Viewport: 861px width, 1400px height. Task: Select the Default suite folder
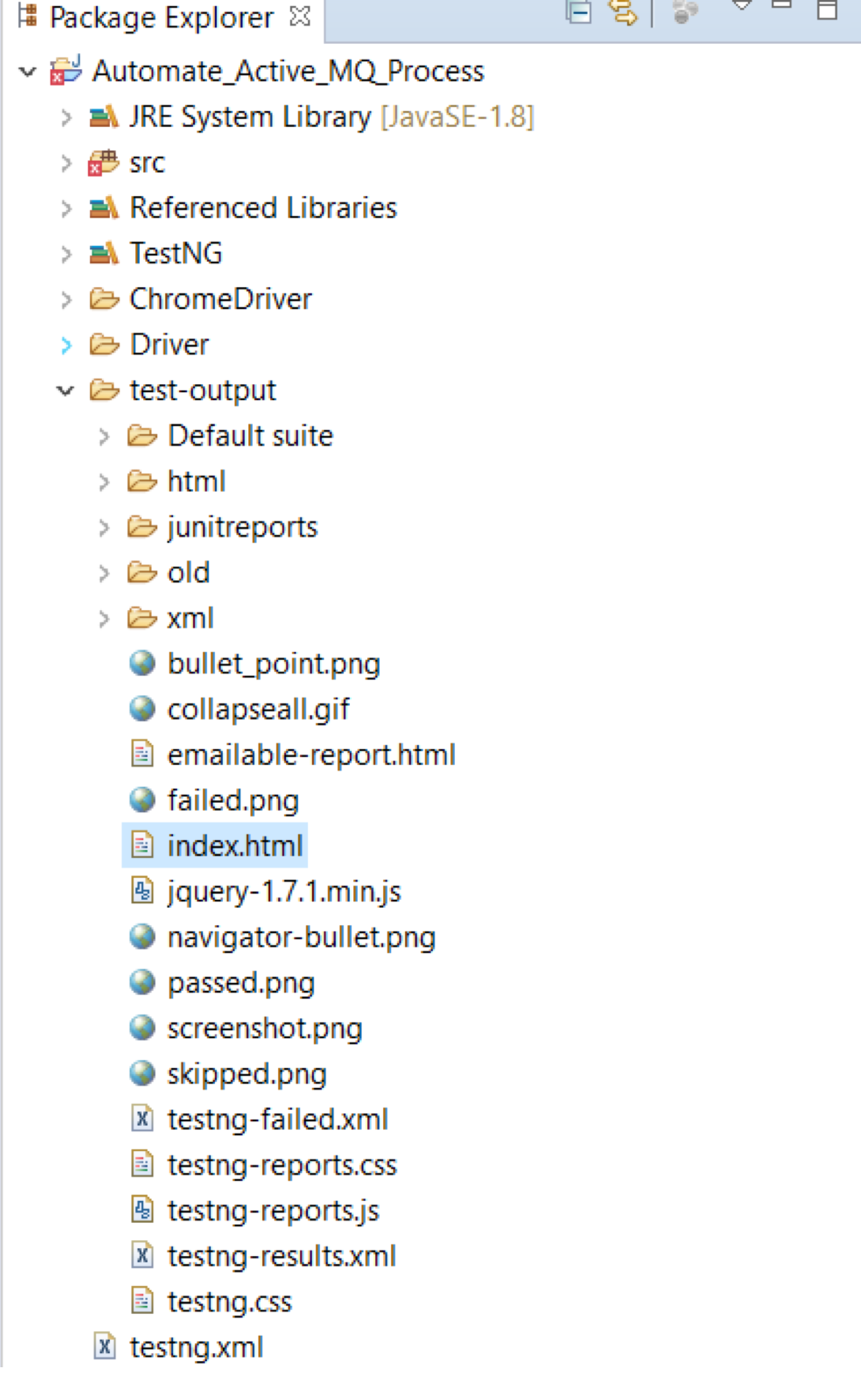point(250,436)
